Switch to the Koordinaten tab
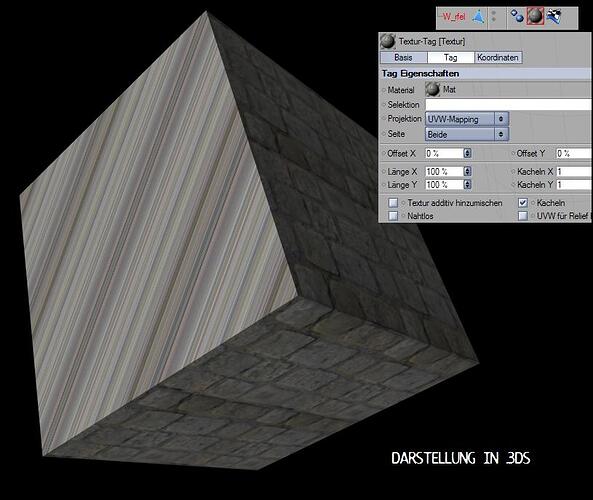 coord(498,57)
